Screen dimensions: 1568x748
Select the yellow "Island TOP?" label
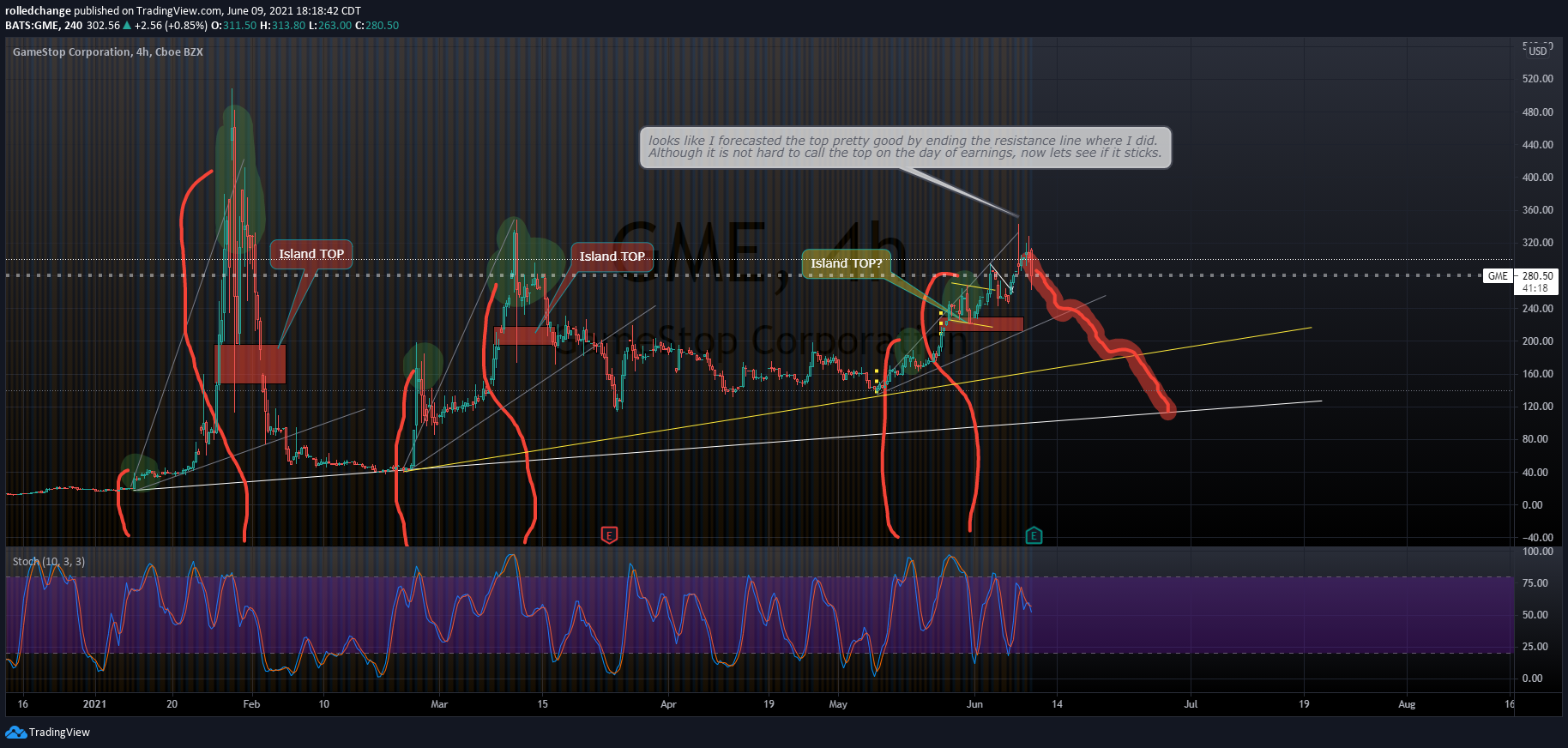pos(846,263)
